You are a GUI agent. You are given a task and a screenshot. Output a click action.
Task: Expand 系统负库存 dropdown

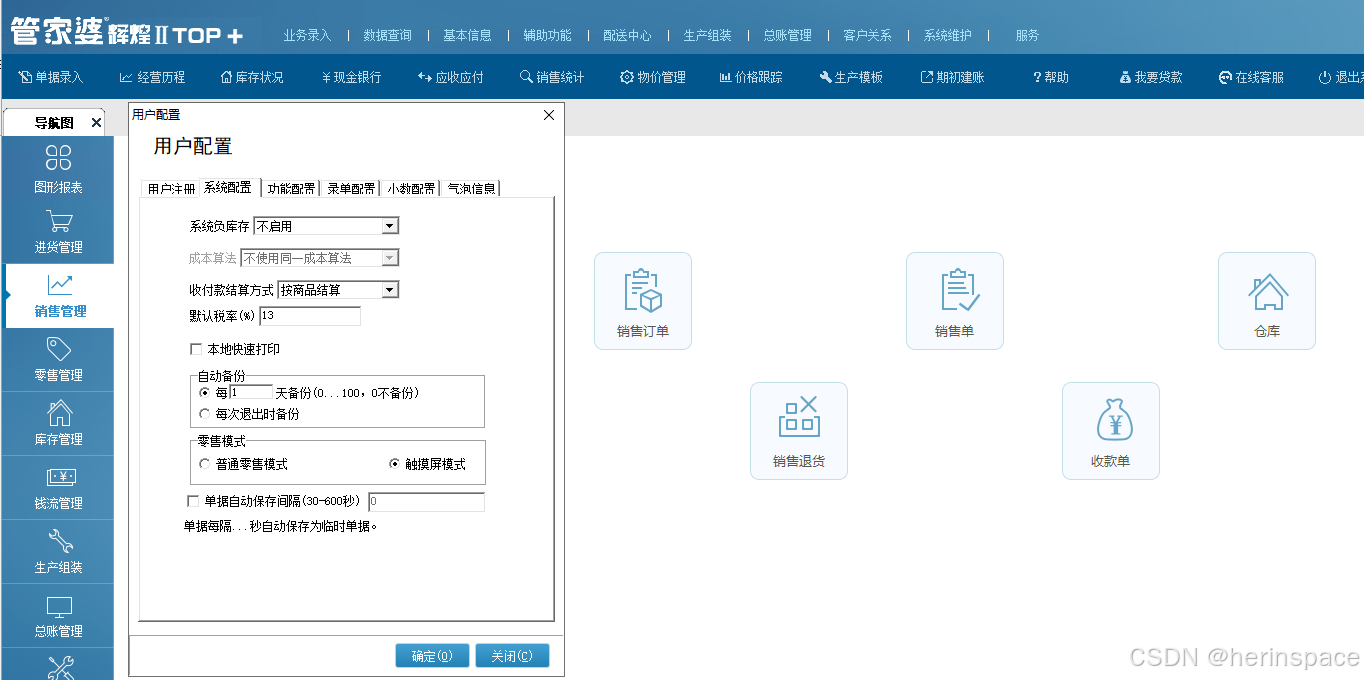click(390, 226)
